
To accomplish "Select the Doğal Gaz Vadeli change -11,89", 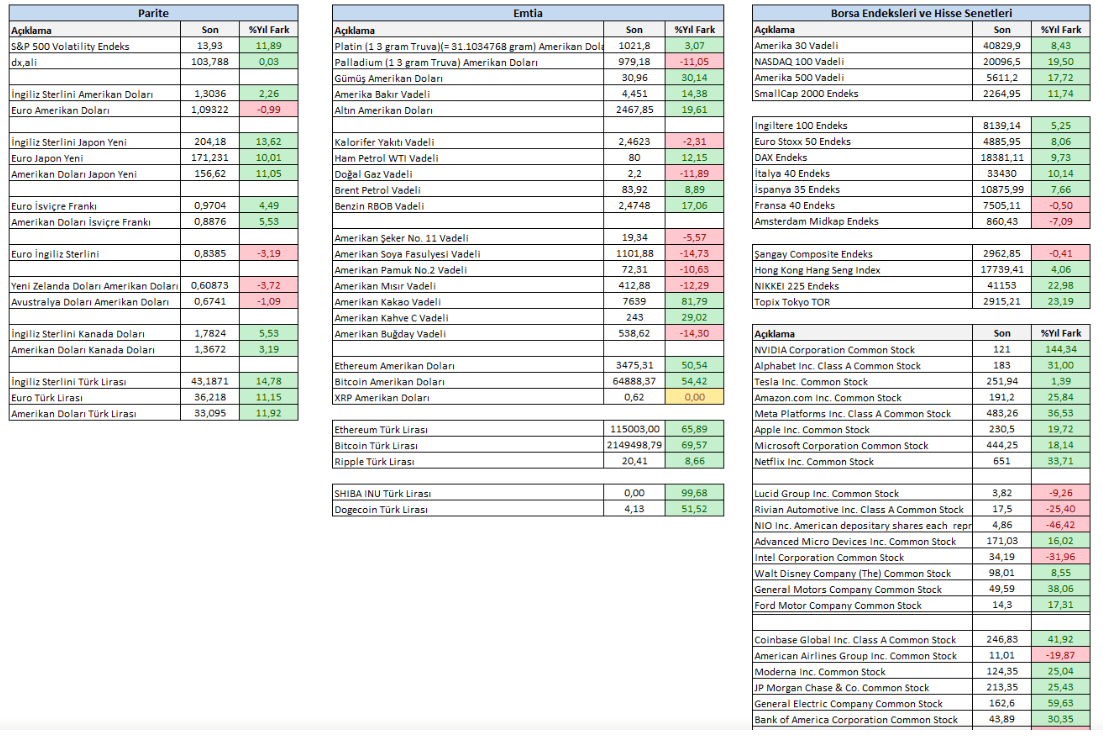I will (x=694, y=173).
